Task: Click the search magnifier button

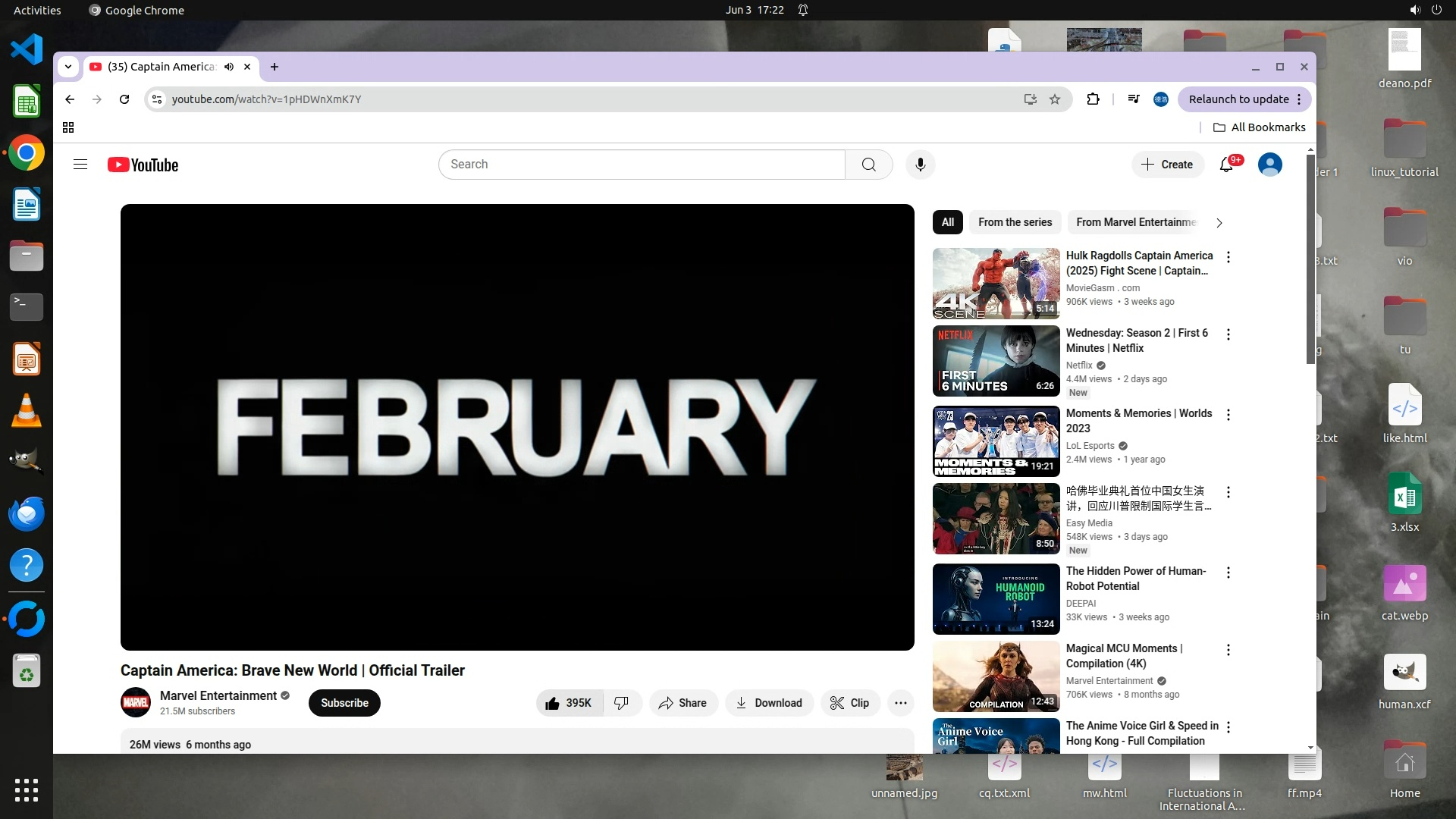Action: [868, 165]
